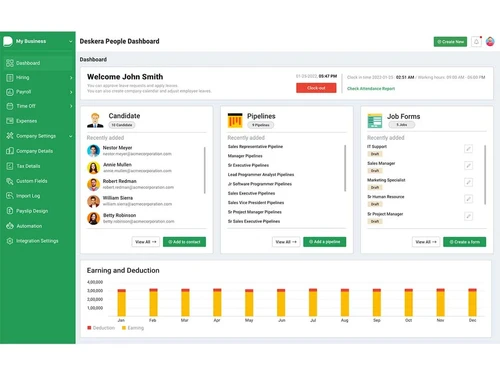500x375 pixels.
Task: Click the Tax Details icon
Action: tap(10, 166)
